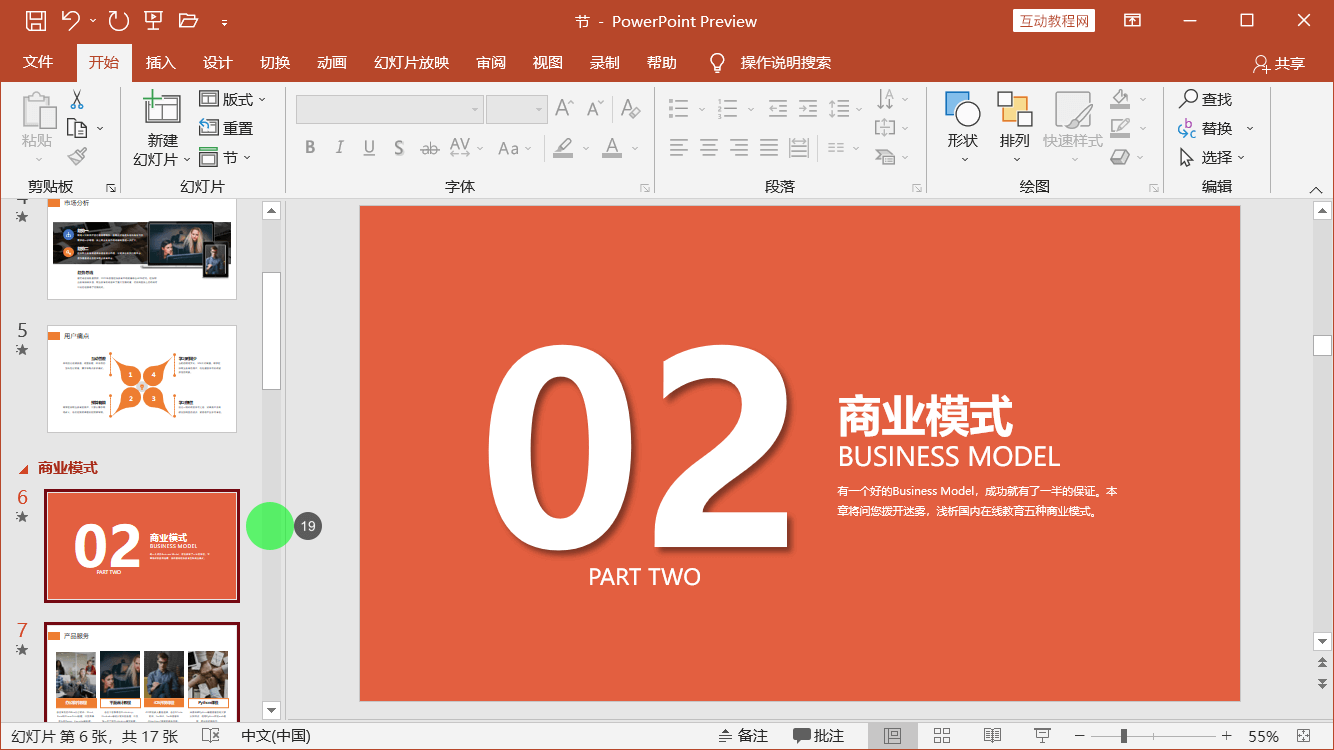Toggle text shadow formatting
Screen dimensions: 1334x750
point(399,148)
